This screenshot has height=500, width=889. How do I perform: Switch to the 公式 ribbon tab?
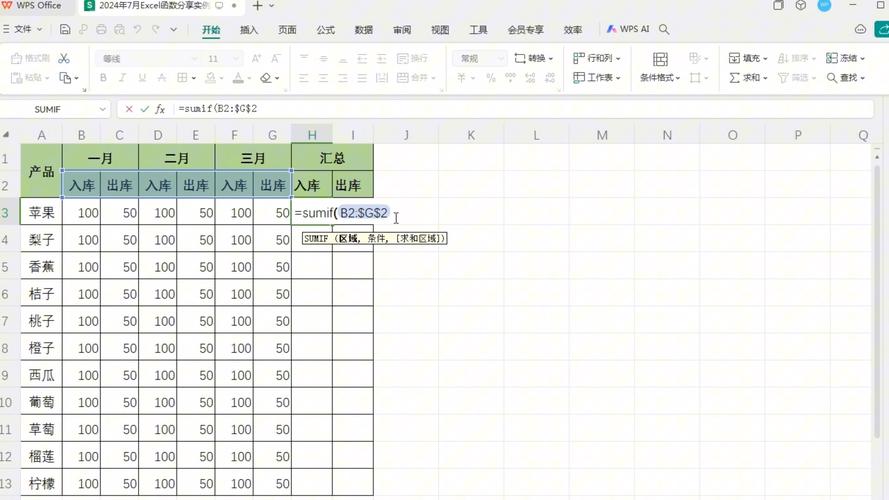coord(325,29)
